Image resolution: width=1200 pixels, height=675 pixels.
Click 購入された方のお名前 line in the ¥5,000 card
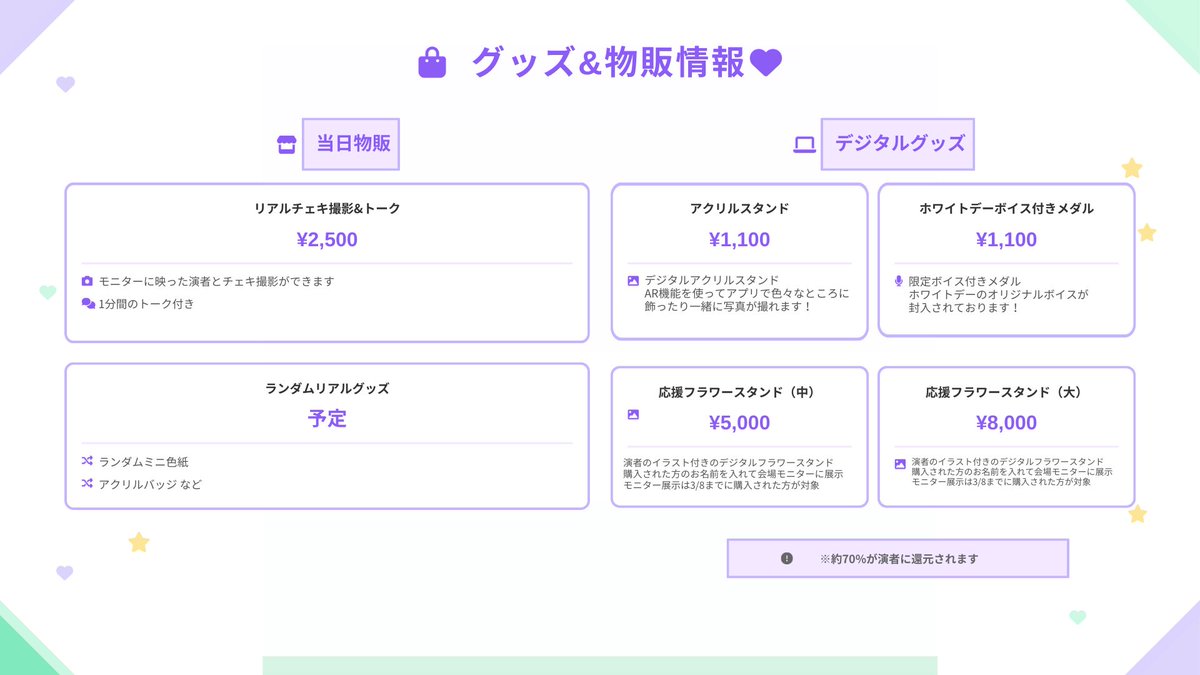(733, 474)
